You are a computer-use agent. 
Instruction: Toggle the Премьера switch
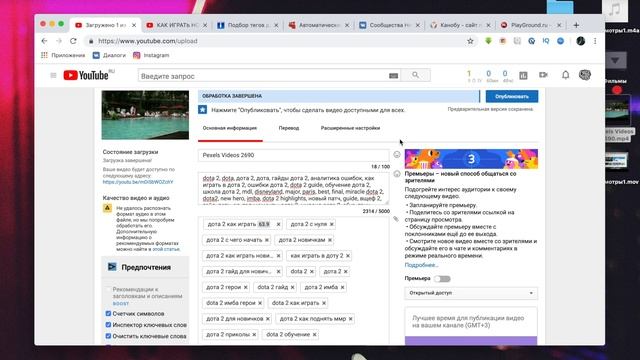point(442,279)
